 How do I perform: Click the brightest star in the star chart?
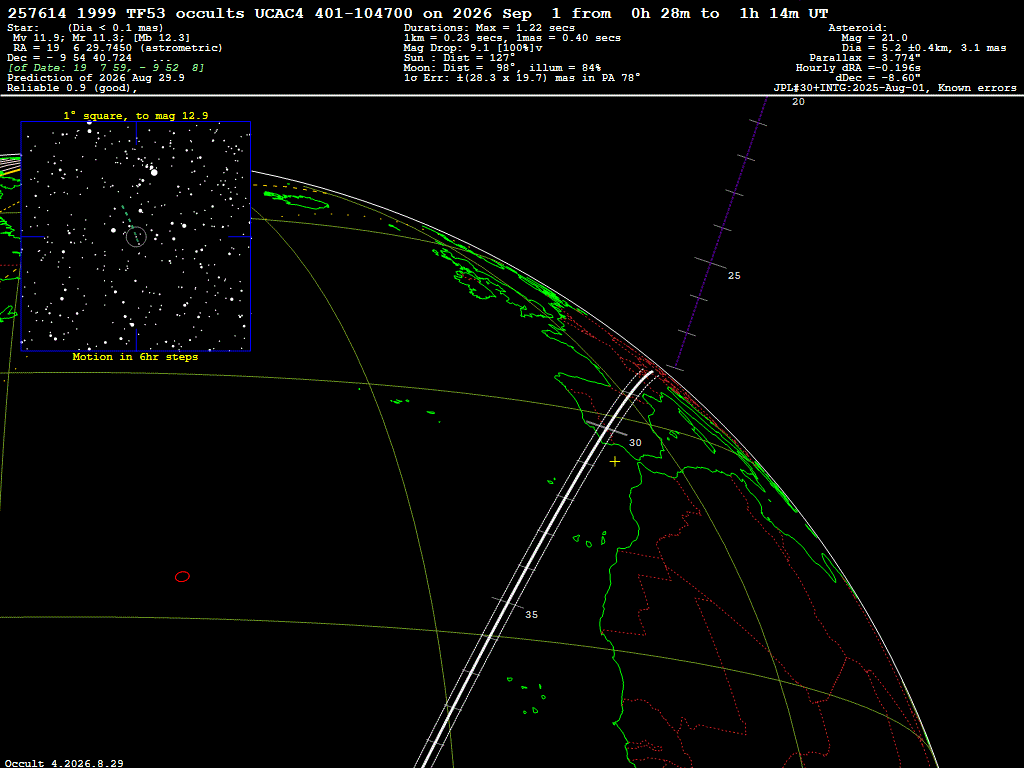tap(154, 172)
